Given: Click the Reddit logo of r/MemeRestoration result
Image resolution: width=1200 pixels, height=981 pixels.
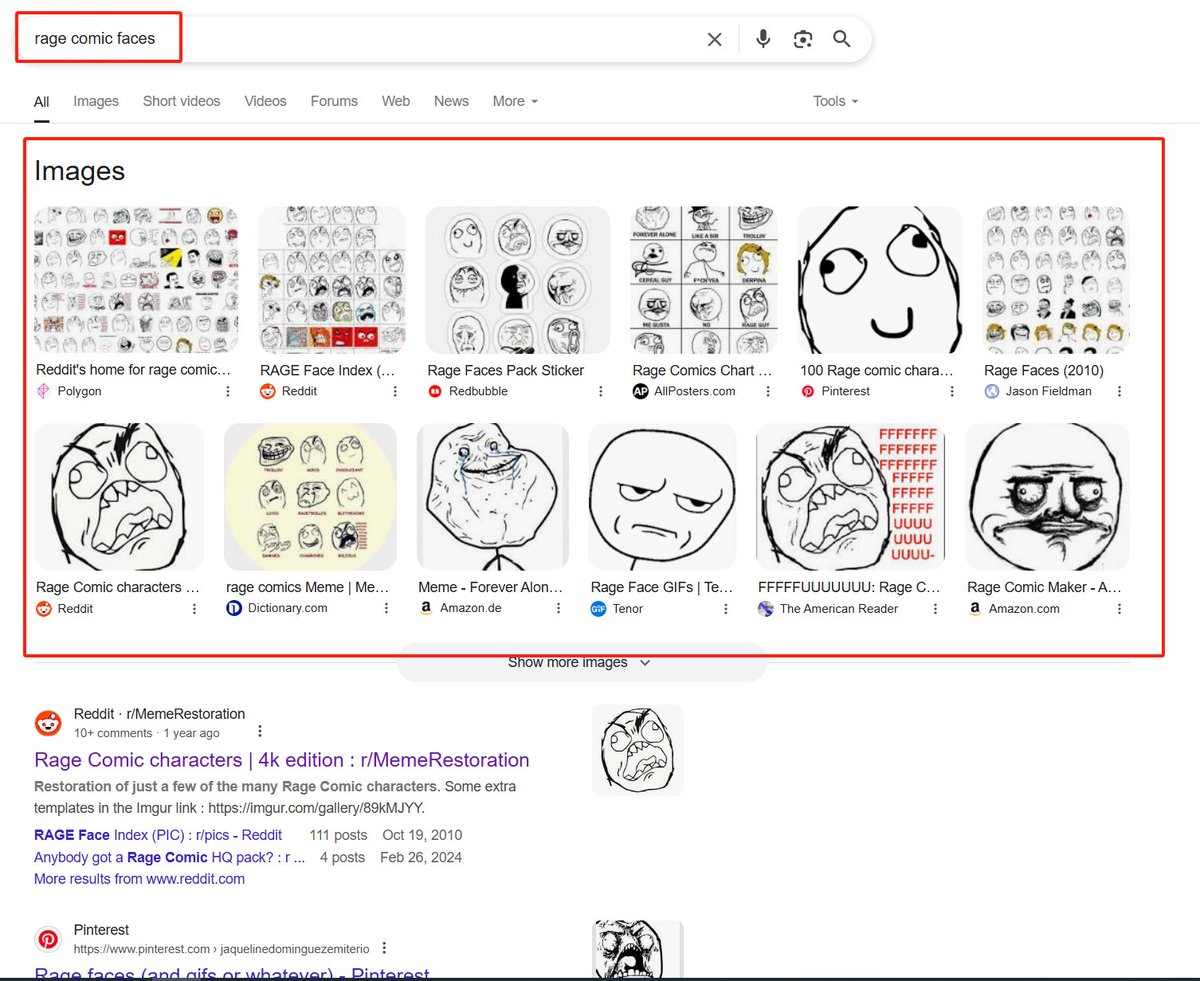Looking at the screenshot, I should 48,723.
